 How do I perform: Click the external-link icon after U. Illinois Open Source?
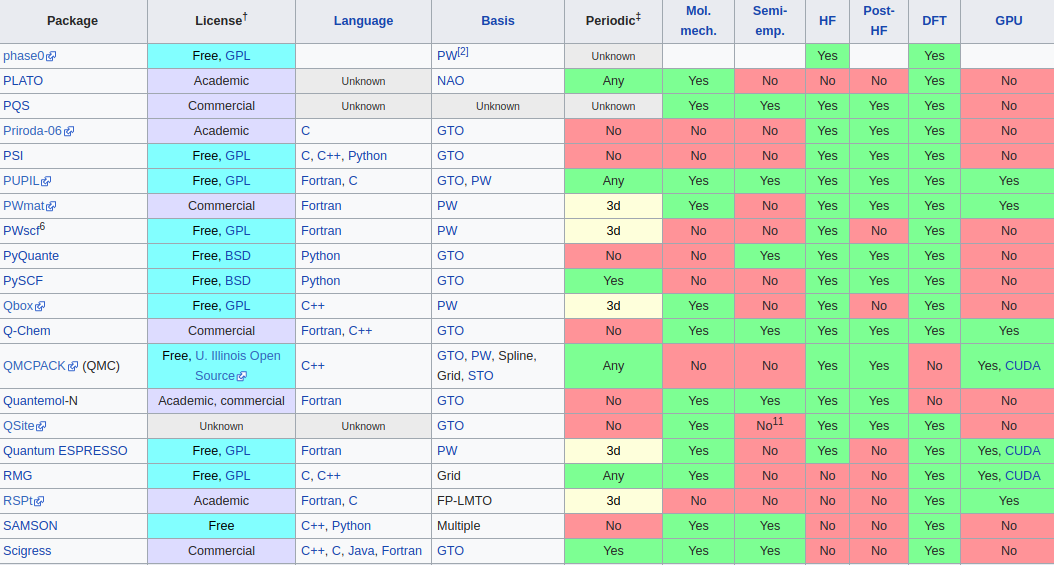click(242, 376)
